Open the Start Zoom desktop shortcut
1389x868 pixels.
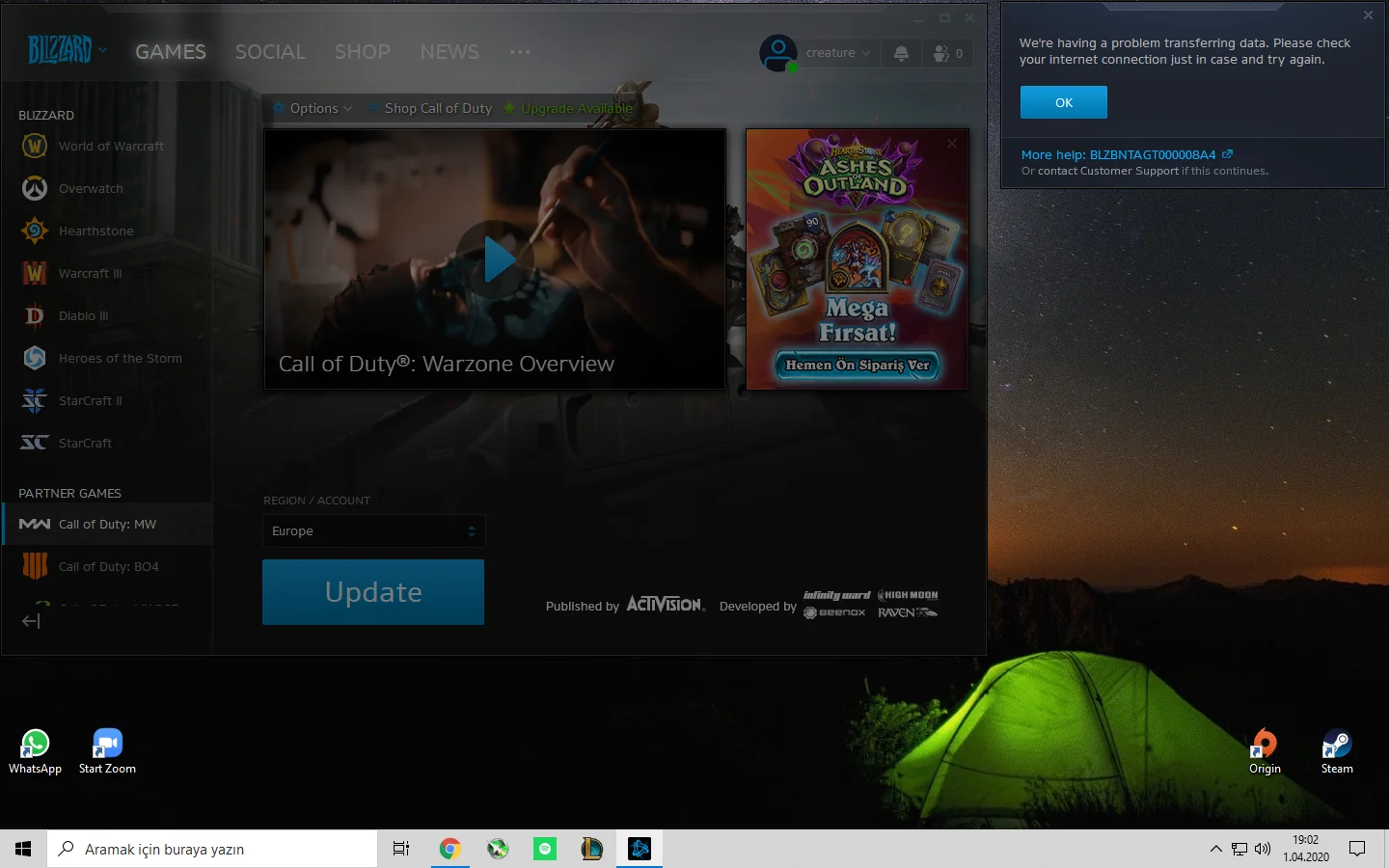tap(107, 751)
